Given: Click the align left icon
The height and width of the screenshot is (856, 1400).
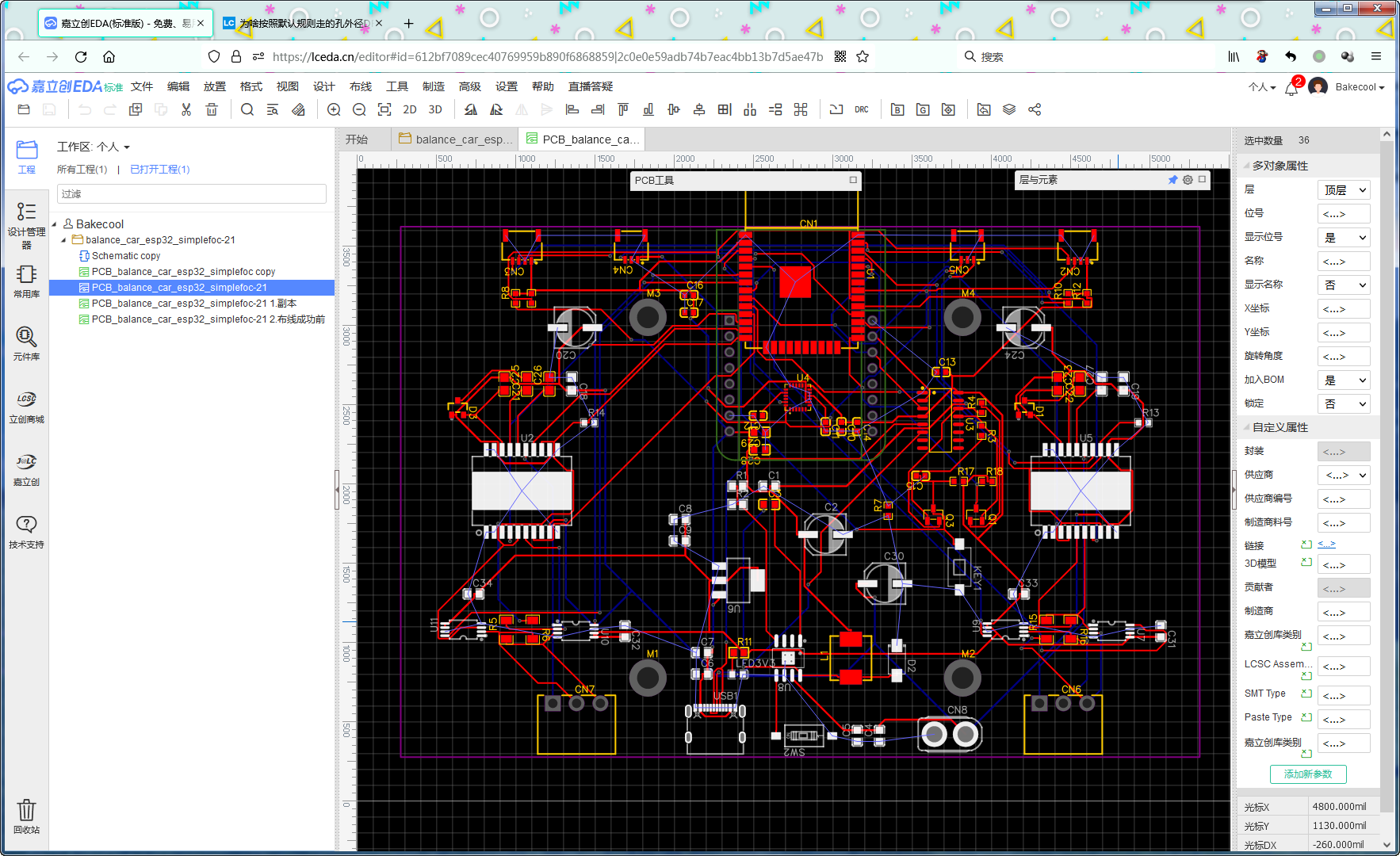Looking at the screenshot, I should 572,109.
